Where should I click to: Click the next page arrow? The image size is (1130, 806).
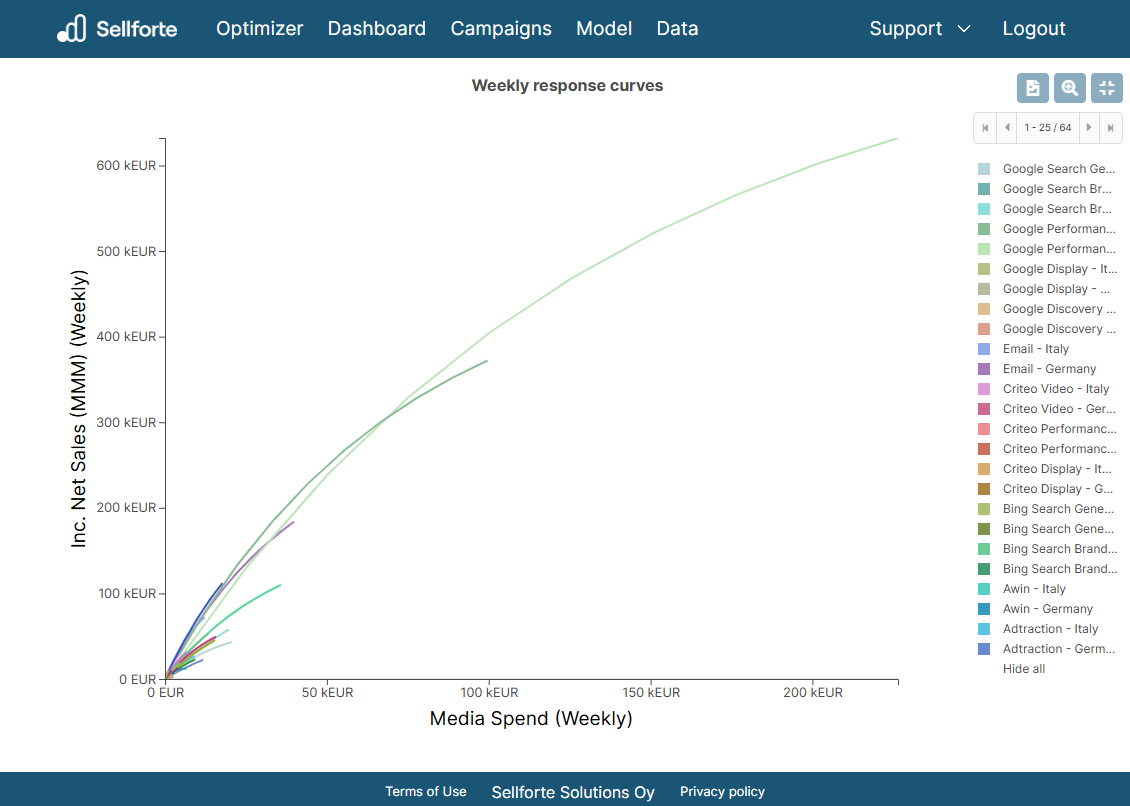(1090, 127)
